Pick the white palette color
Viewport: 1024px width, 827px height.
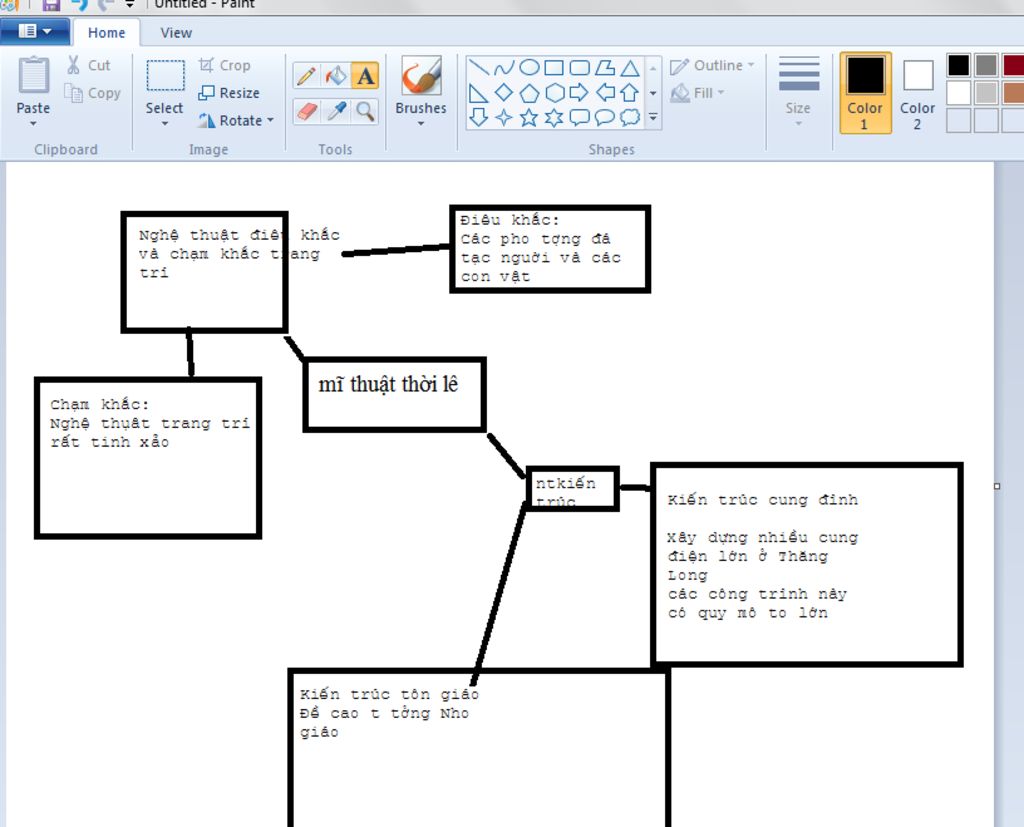click(x=958, y=93)
